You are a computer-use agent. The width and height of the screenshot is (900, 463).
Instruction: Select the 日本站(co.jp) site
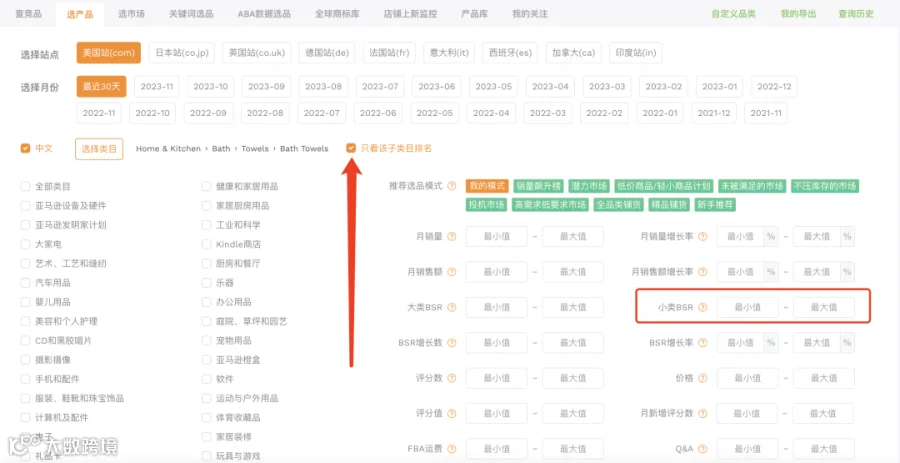tap(182, 53)
